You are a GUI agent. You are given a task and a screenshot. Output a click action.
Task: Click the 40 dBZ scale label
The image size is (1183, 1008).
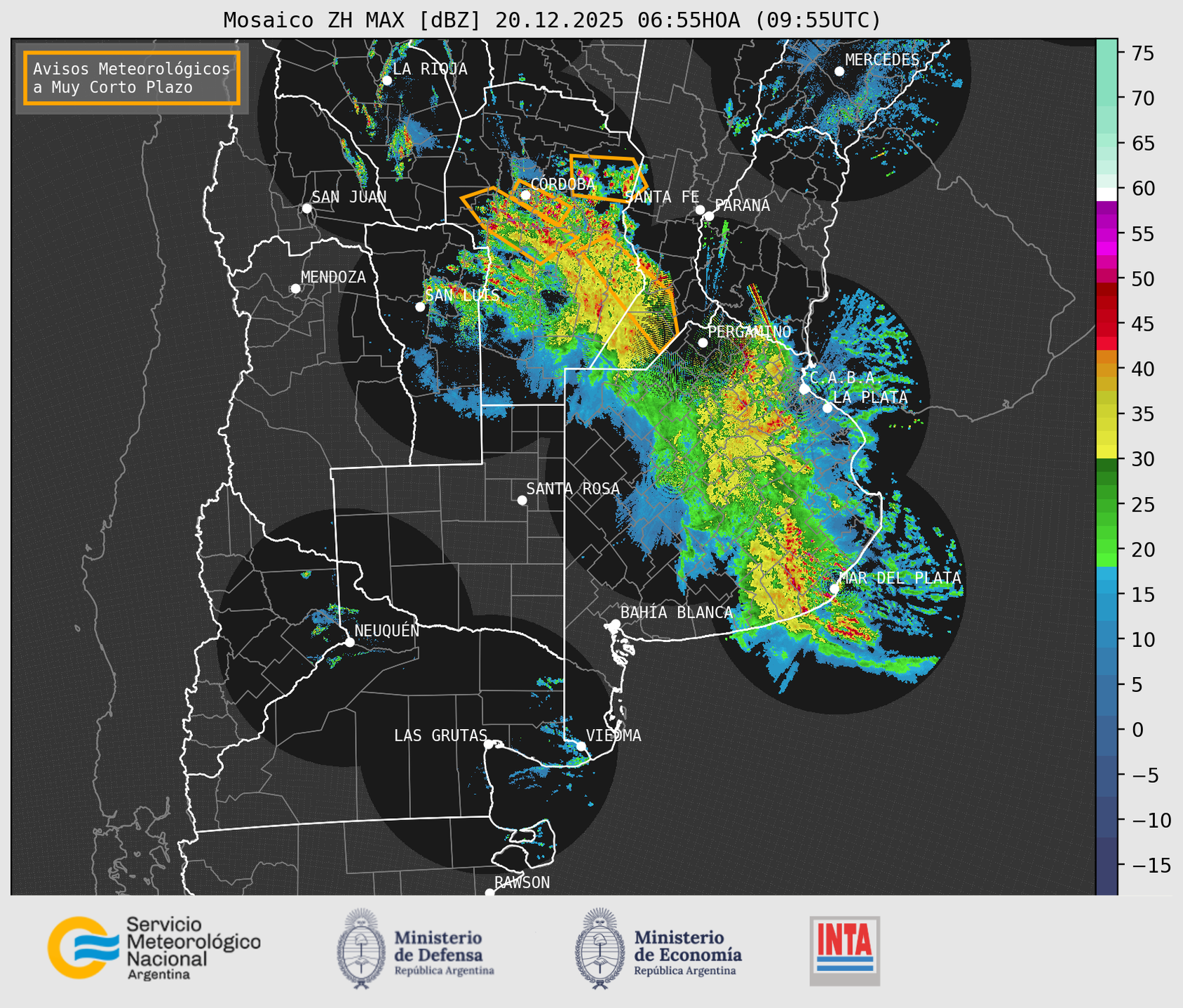tap(1143, 369)
